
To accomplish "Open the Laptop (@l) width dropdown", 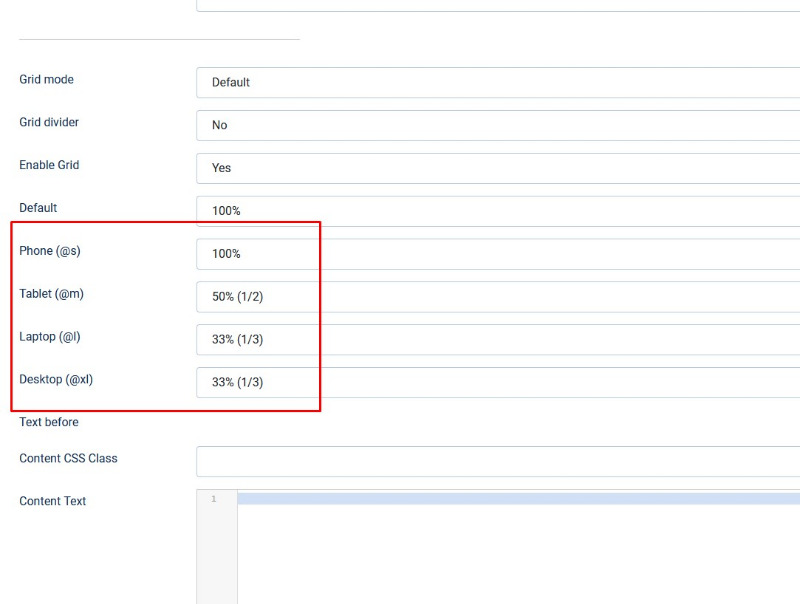I will pos(498,339).
